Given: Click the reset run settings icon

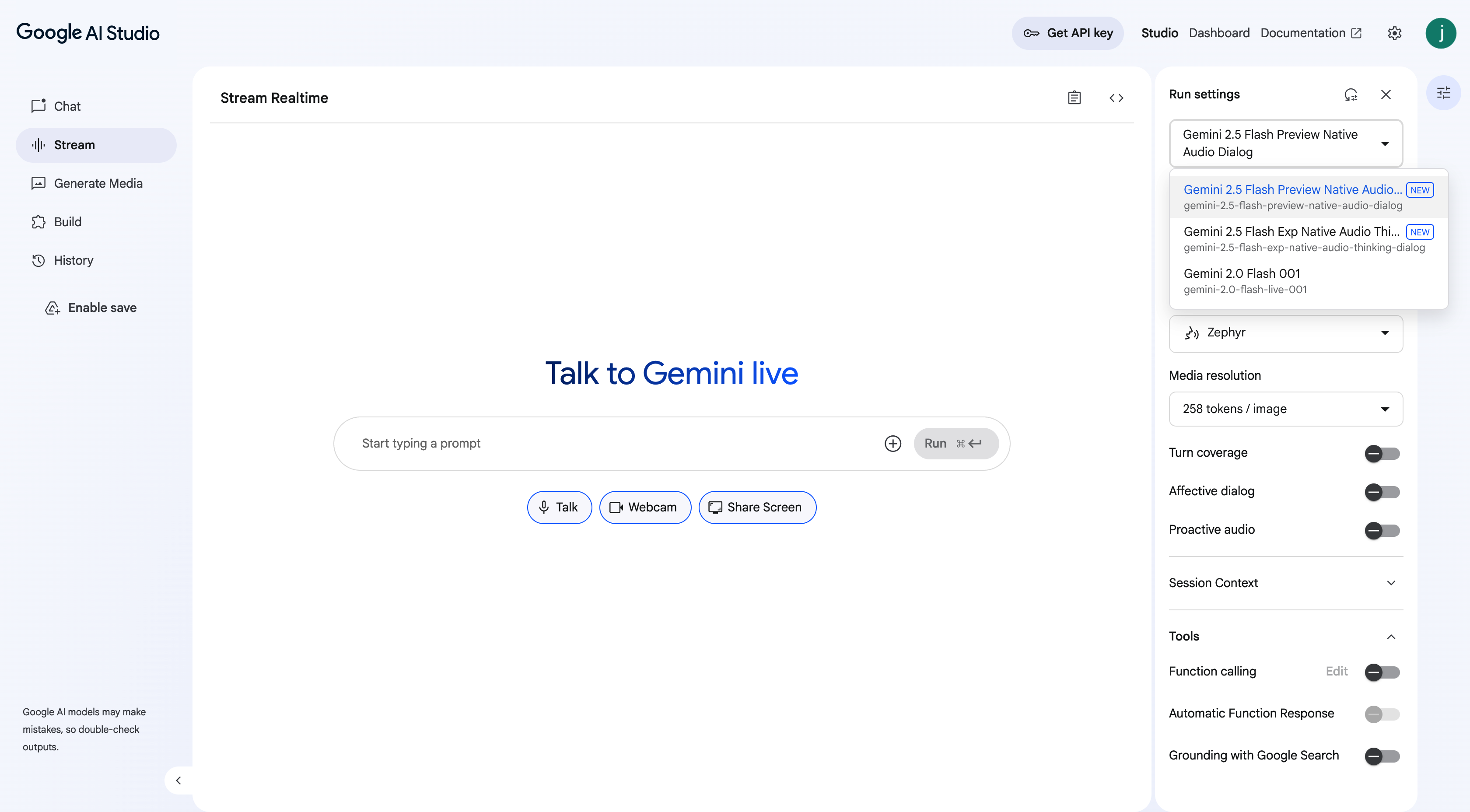Looking at the screenshot, I should (x=1350, y=94).
